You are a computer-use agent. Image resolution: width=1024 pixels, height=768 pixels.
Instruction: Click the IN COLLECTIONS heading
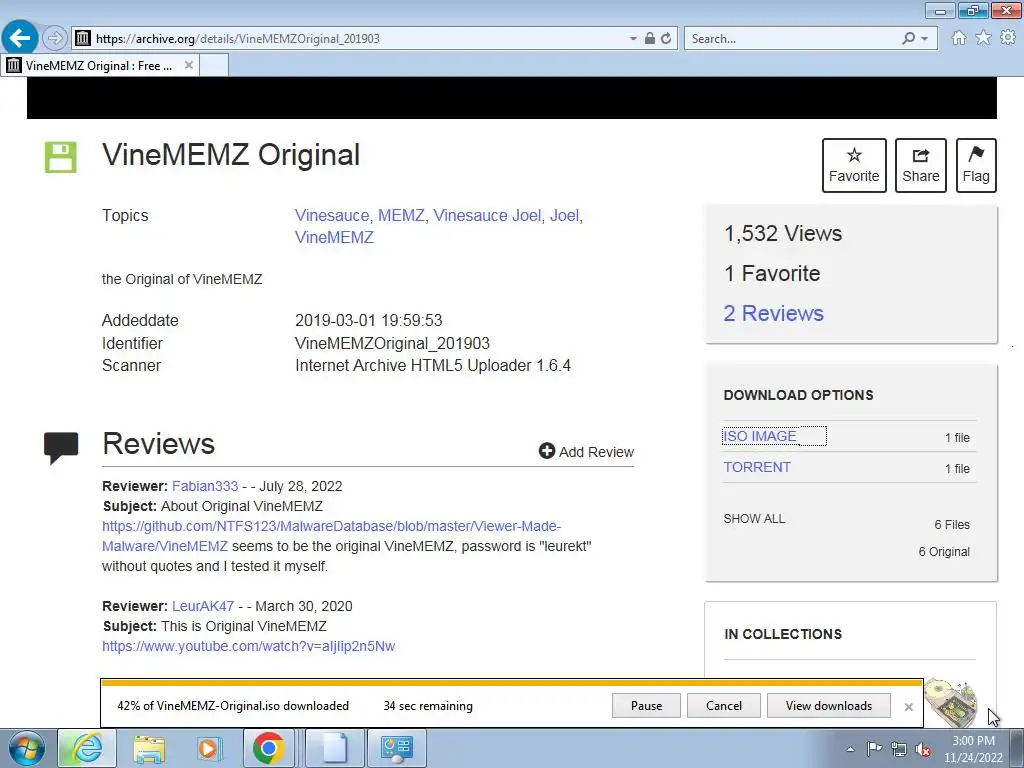pyautogui.click(x=783, y=634)
